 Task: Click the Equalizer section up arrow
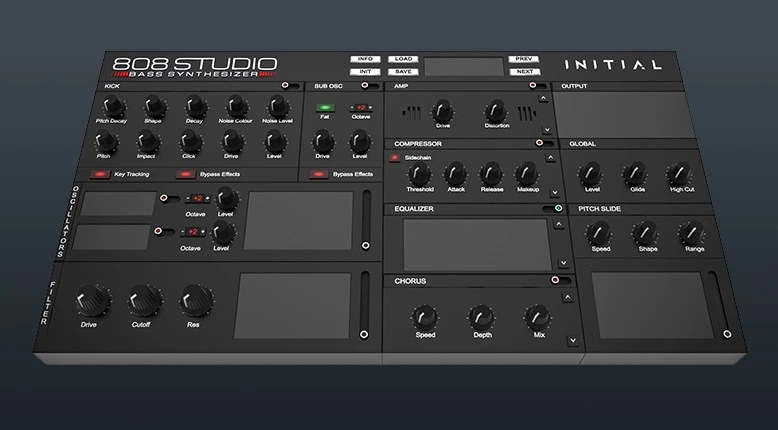[x=559, y=224]
